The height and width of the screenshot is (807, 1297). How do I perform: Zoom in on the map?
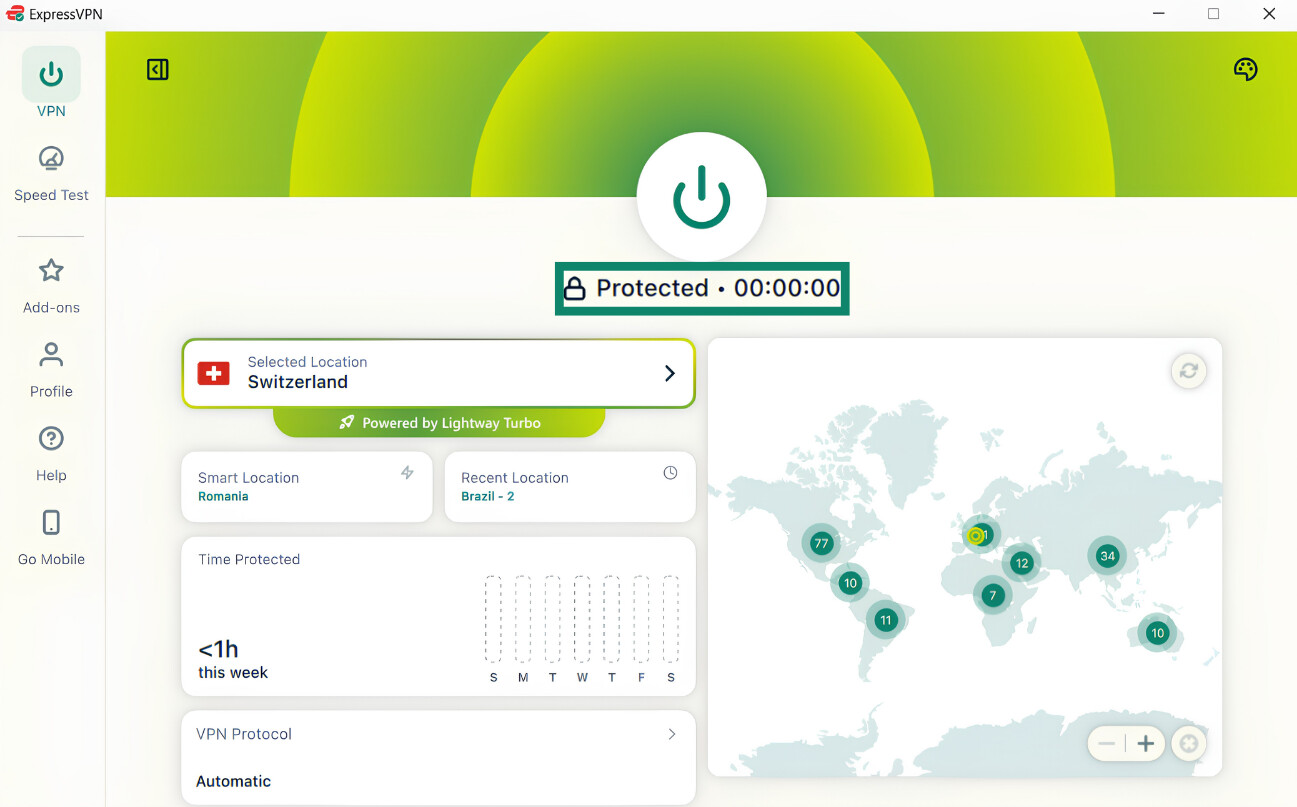coord(1146,744)
